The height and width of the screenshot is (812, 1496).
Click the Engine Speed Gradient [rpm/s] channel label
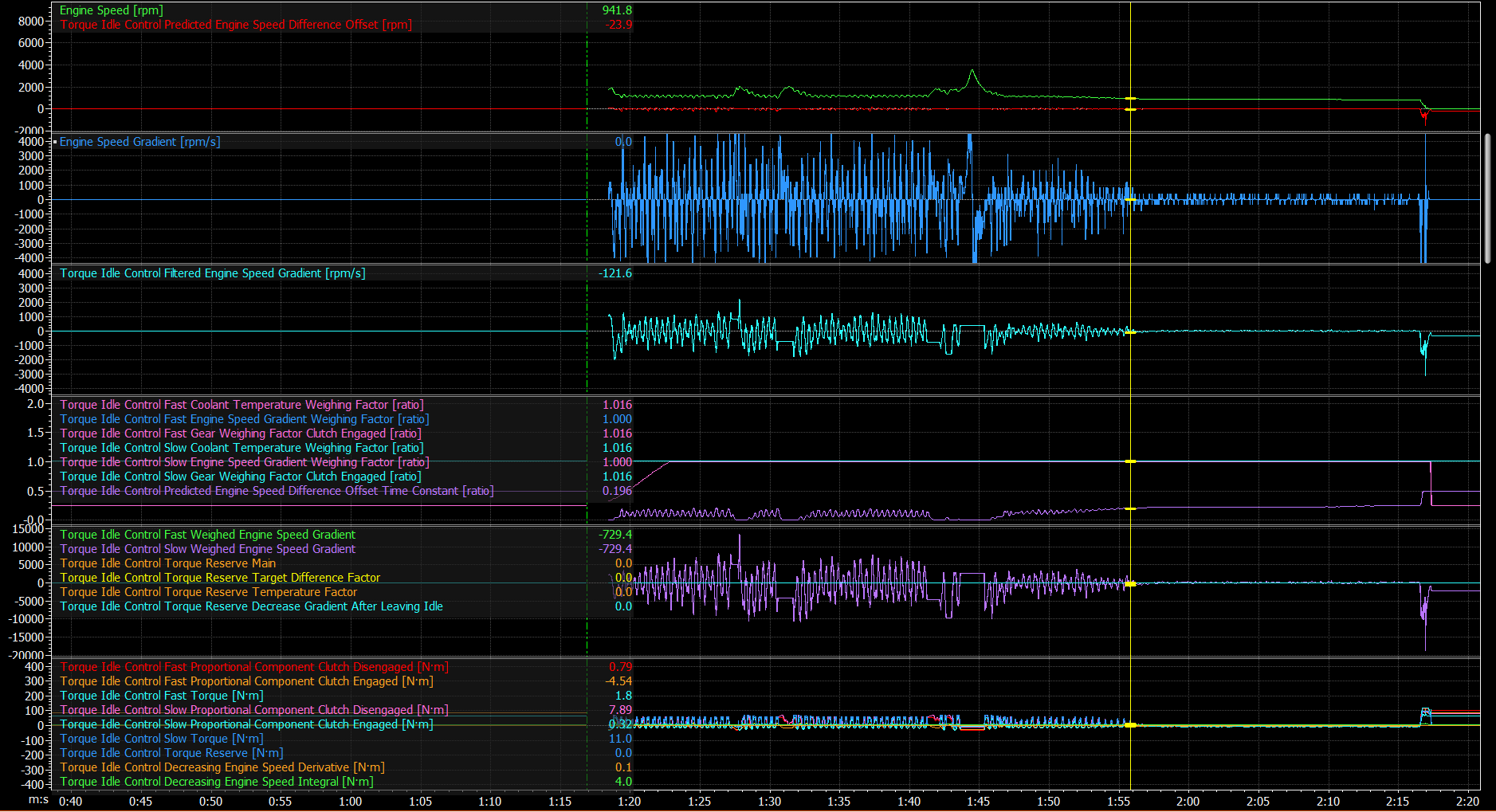tap(139, 142)
